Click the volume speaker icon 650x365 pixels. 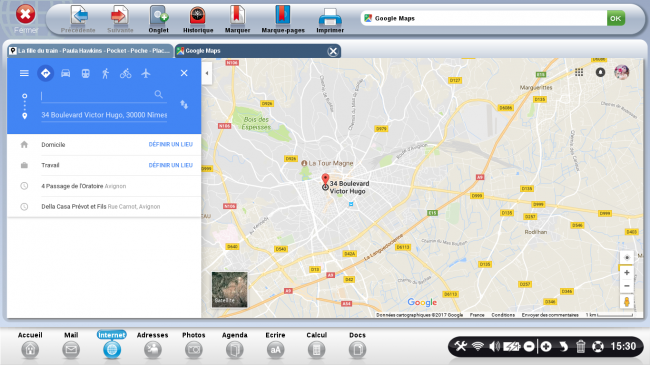494,346
